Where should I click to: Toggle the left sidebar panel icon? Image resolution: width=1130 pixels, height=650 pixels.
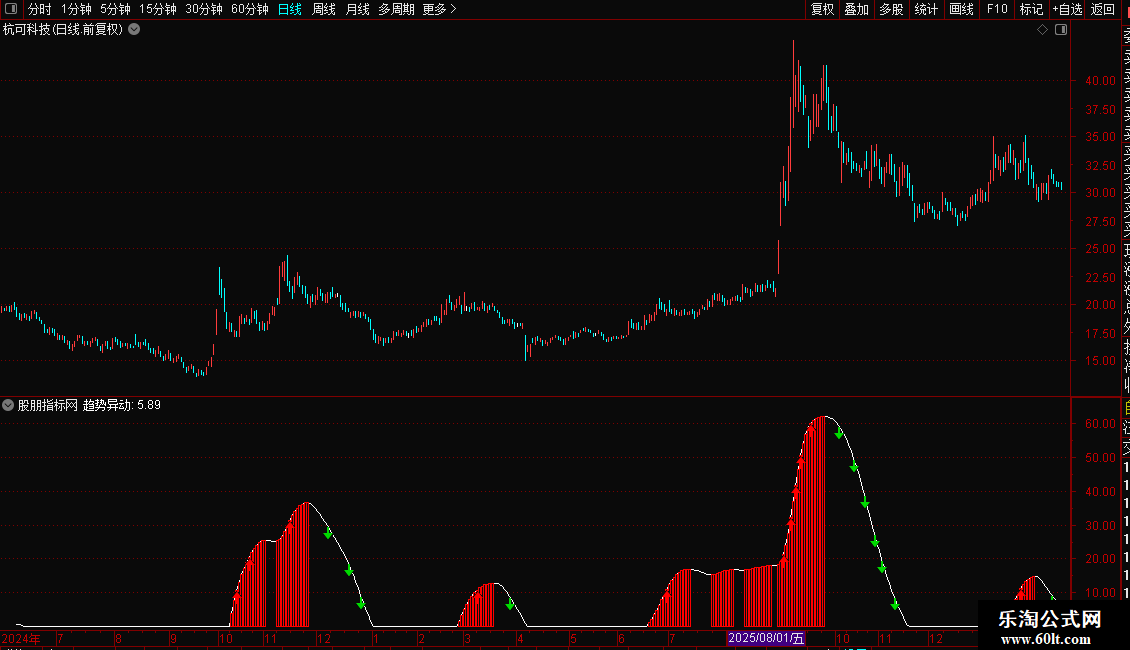[x=11, y=9]
